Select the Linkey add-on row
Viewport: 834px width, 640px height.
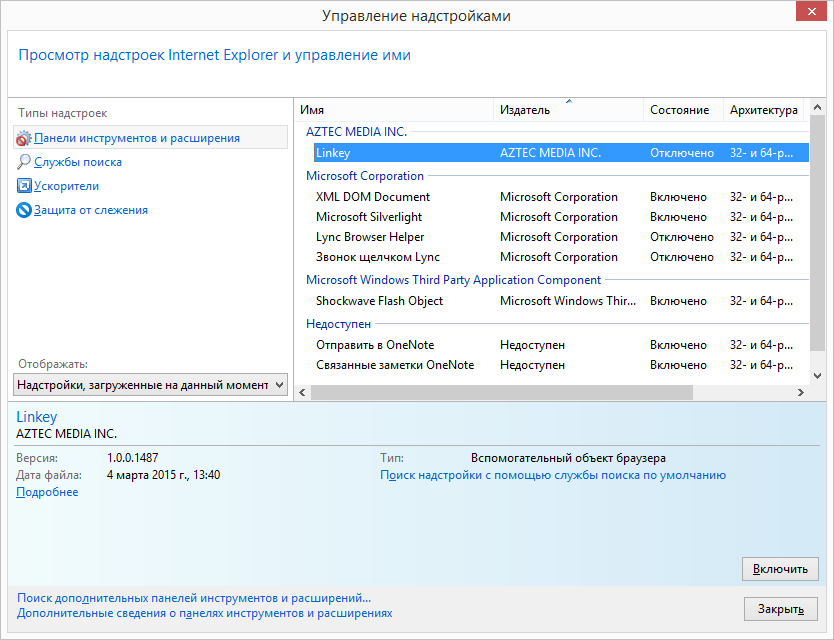pos(561,153)
